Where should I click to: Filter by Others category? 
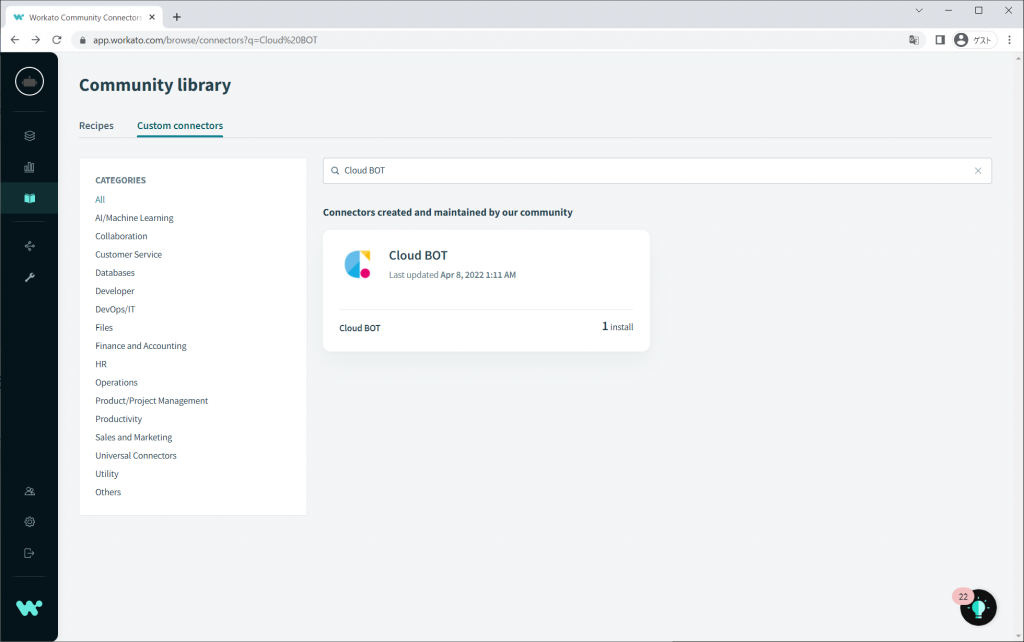point(108,492)
